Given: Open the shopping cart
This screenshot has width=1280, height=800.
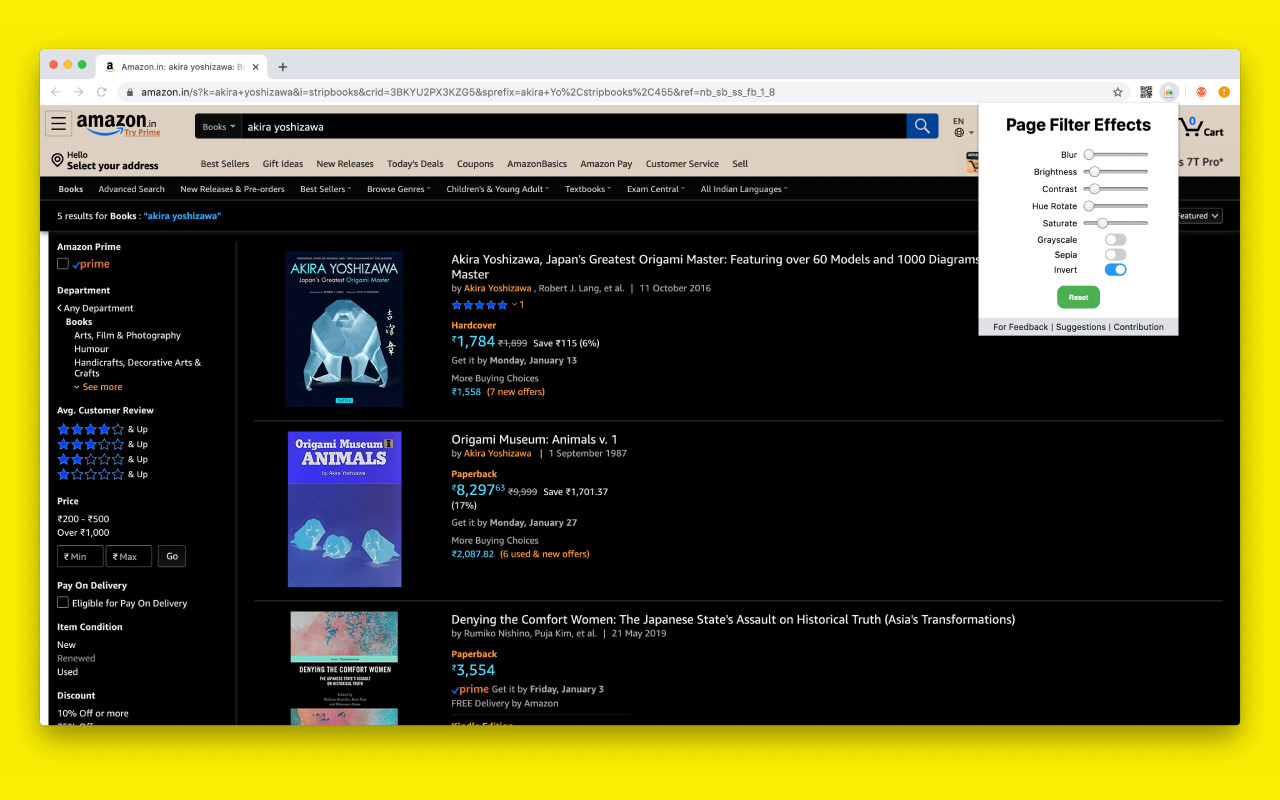Looking at the screenshot, I should click(x=1201, y=127).
